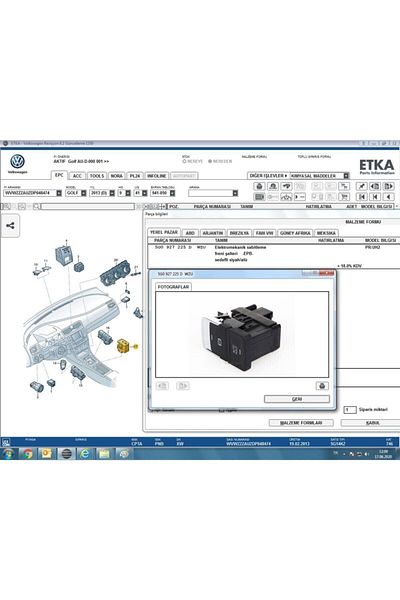Select the GÜNEY AFRIKA tab
The height and width of the screenshot is (600, 400).
pos(295,233)
